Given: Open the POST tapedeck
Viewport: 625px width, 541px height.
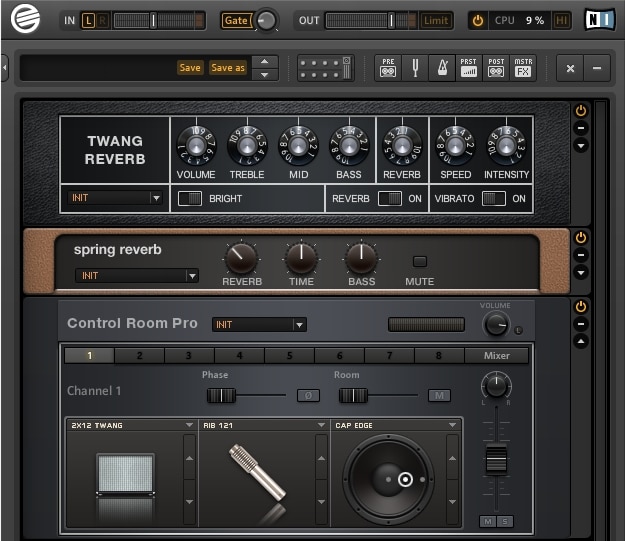Looking at the screenshot, I should (x=496, y=68).
